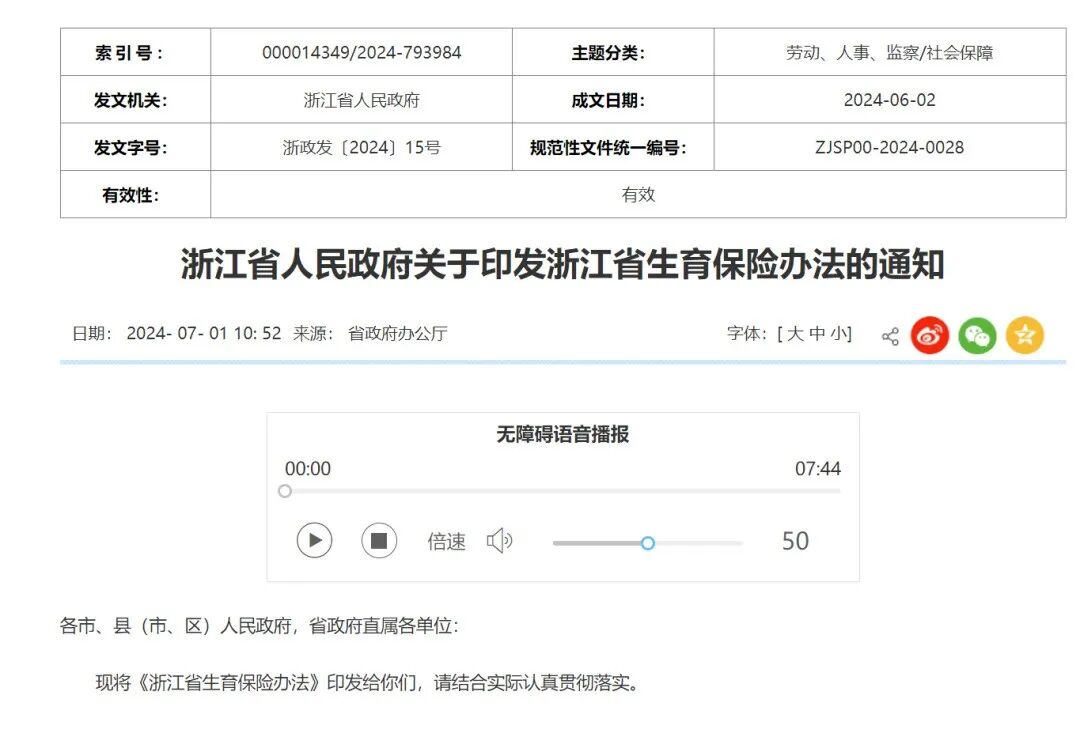The image size is (1080, 737).
Task: Click document number 浙政发〔2024〕15号
Action: pyautogui.click(x=362, y=147)
